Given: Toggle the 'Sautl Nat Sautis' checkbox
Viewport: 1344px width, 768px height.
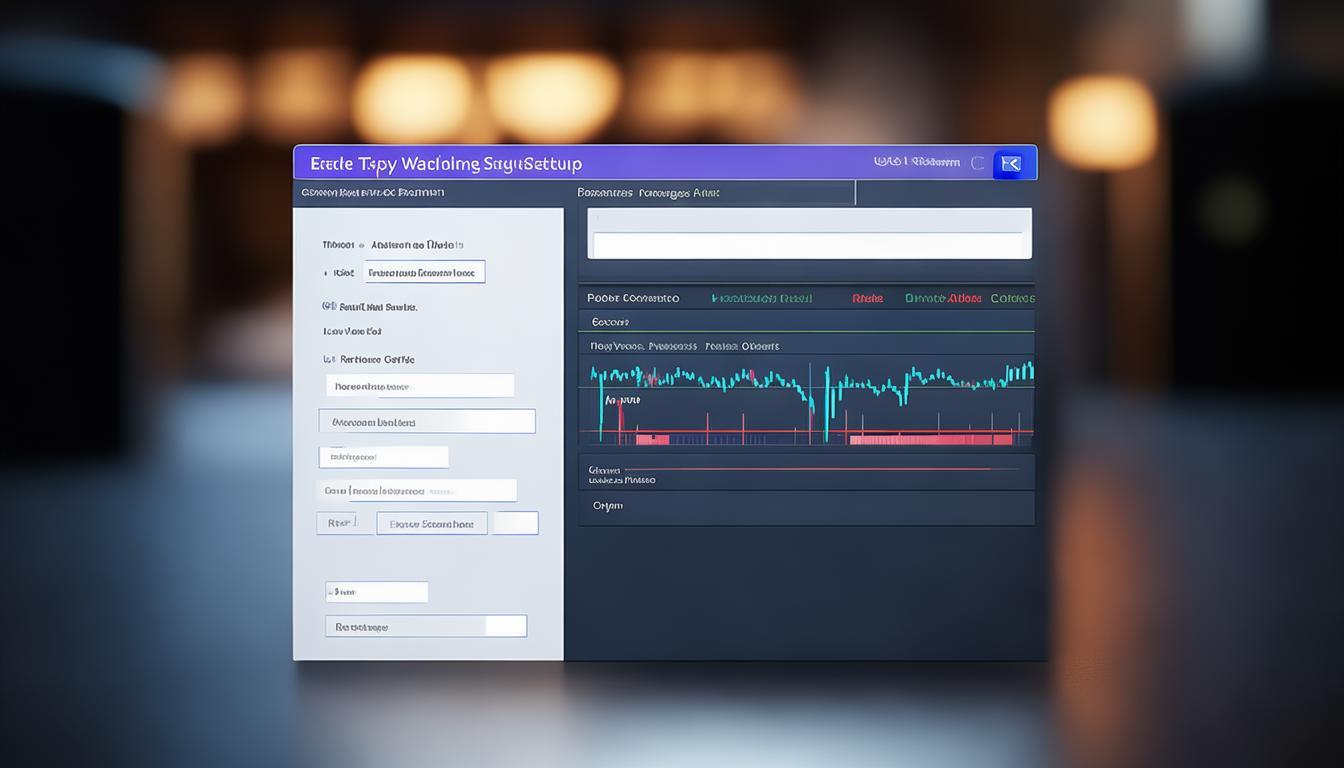Looking at the screenshot, I should [x=327, y=307].
